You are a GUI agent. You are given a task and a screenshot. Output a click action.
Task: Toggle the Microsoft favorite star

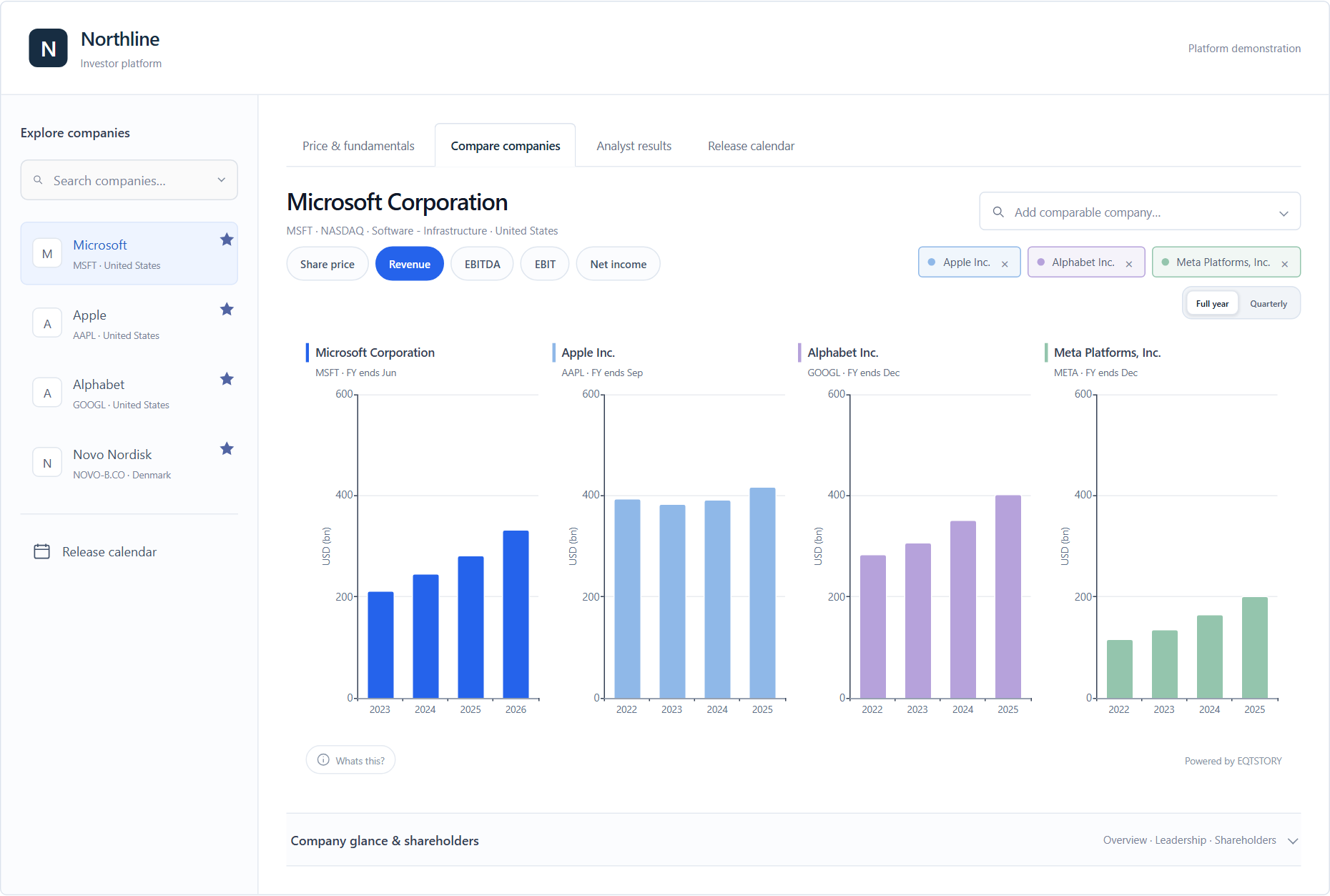(x=227, y=240)
